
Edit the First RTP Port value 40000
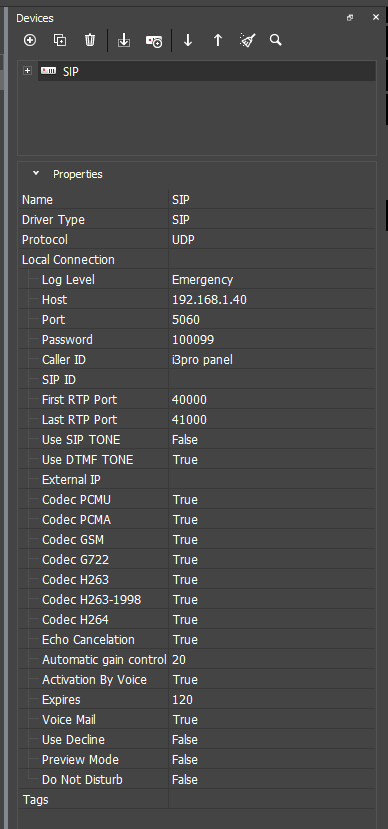(272, 400)
